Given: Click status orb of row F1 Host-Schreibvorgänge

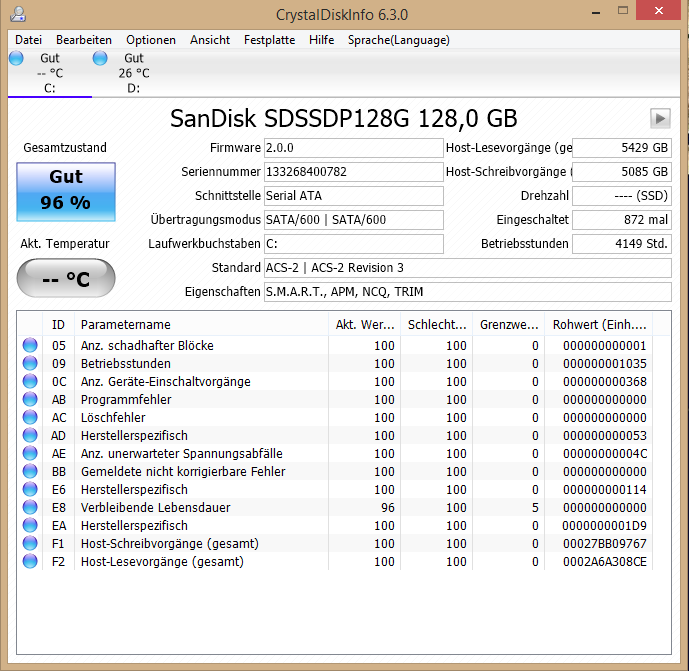Looking at the screenshot, I should pyautogui.click(x=30, y=544).
